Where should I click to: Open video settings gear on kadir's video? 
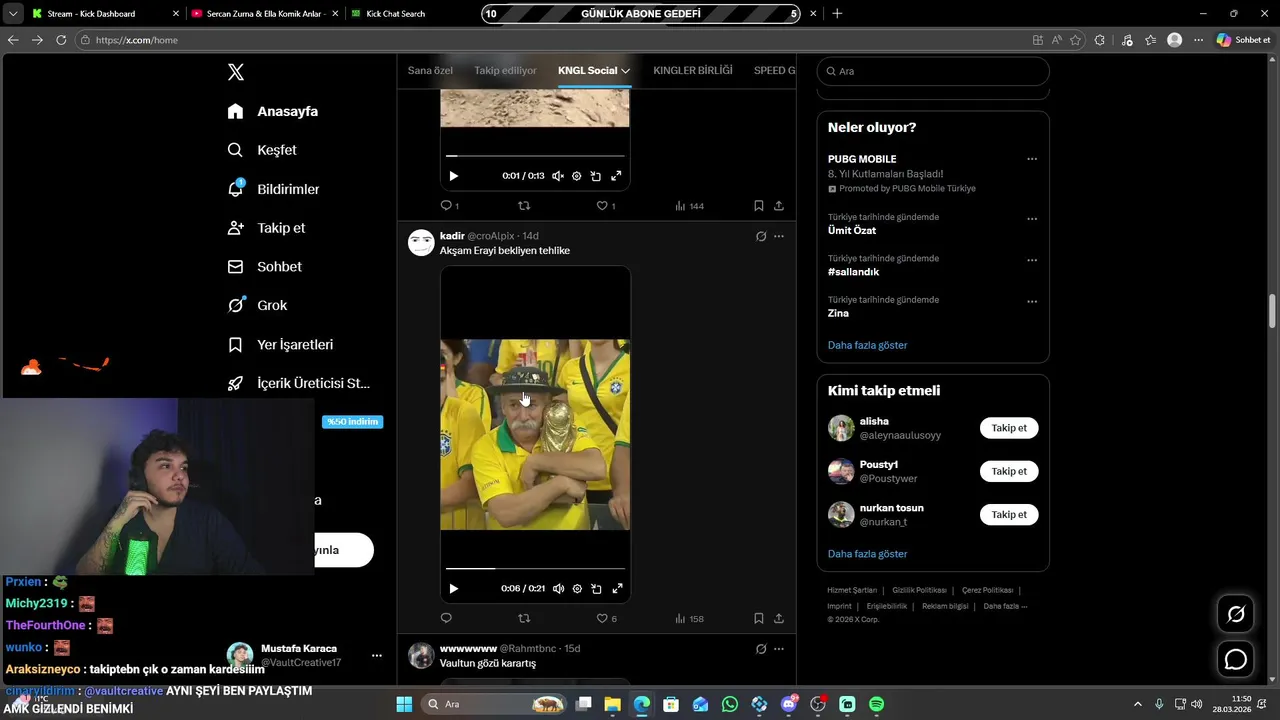click(x=577, y=589)
